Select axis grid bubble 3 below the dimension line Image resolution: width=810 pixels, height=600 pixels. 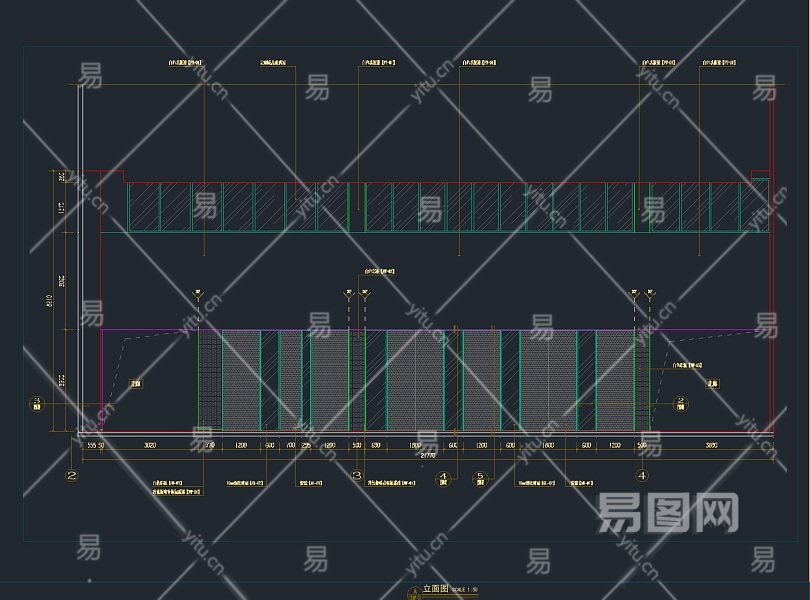tap(356, 475)
